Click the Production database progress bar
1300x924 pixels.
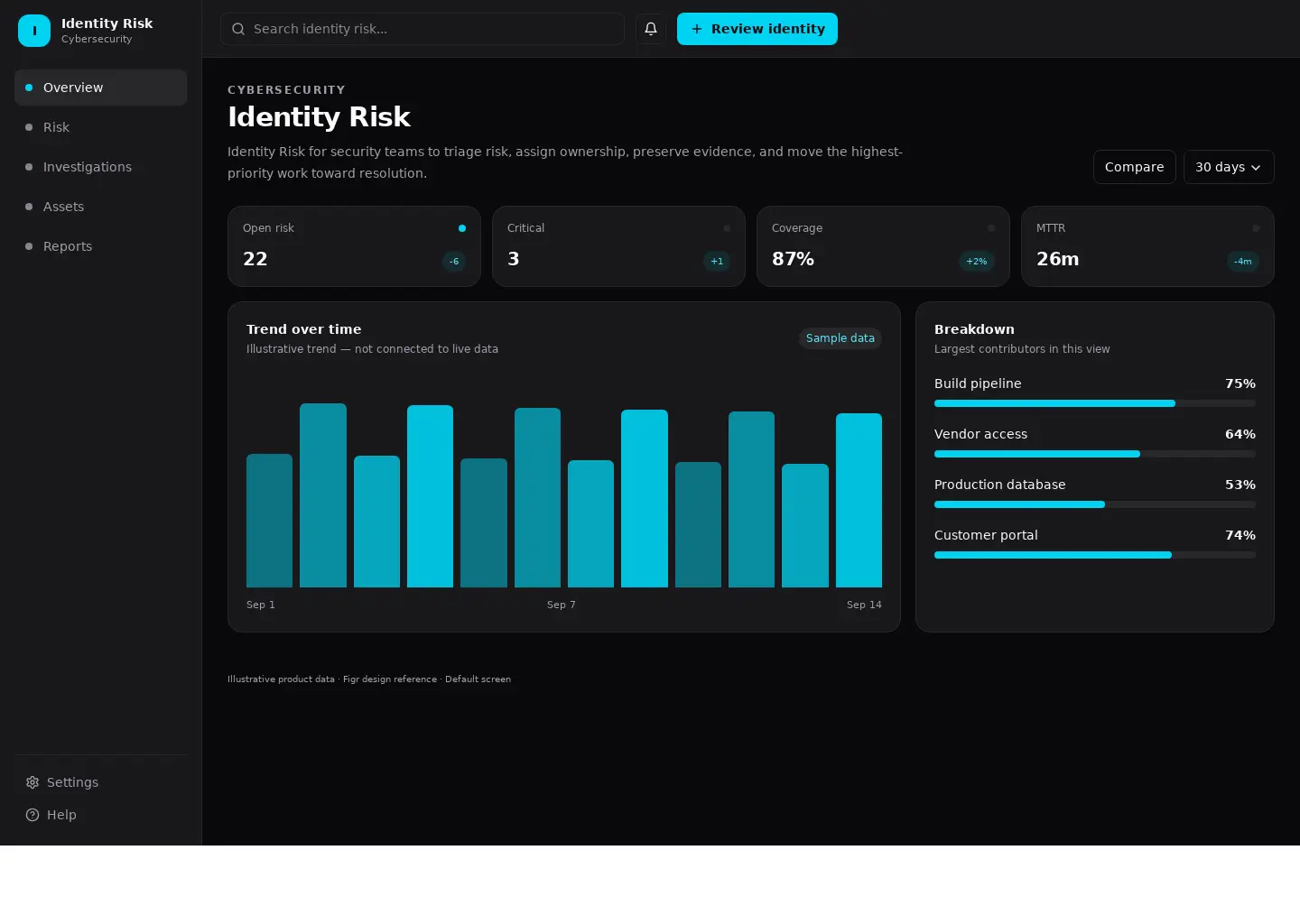(x=1095, y=504)
